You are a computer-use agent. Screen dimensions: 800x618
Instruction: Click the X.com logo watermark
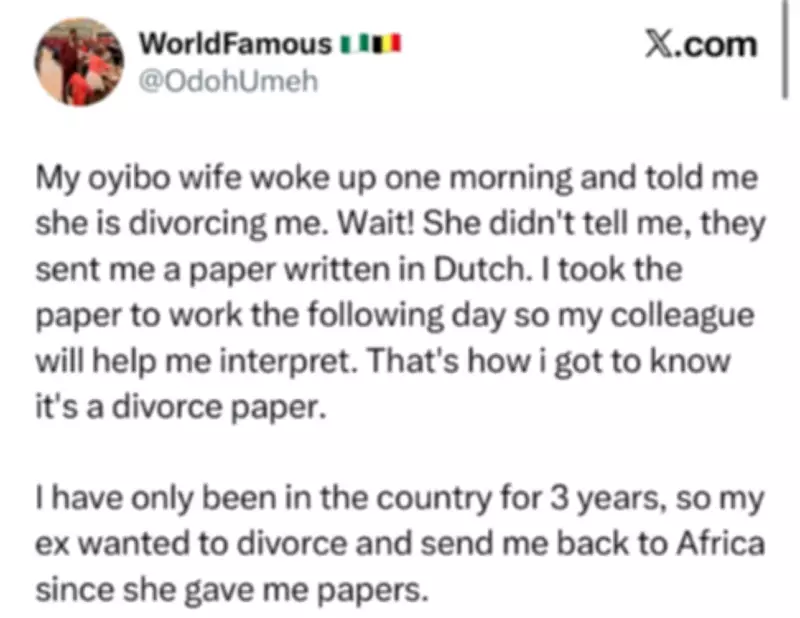click(699, 45)
